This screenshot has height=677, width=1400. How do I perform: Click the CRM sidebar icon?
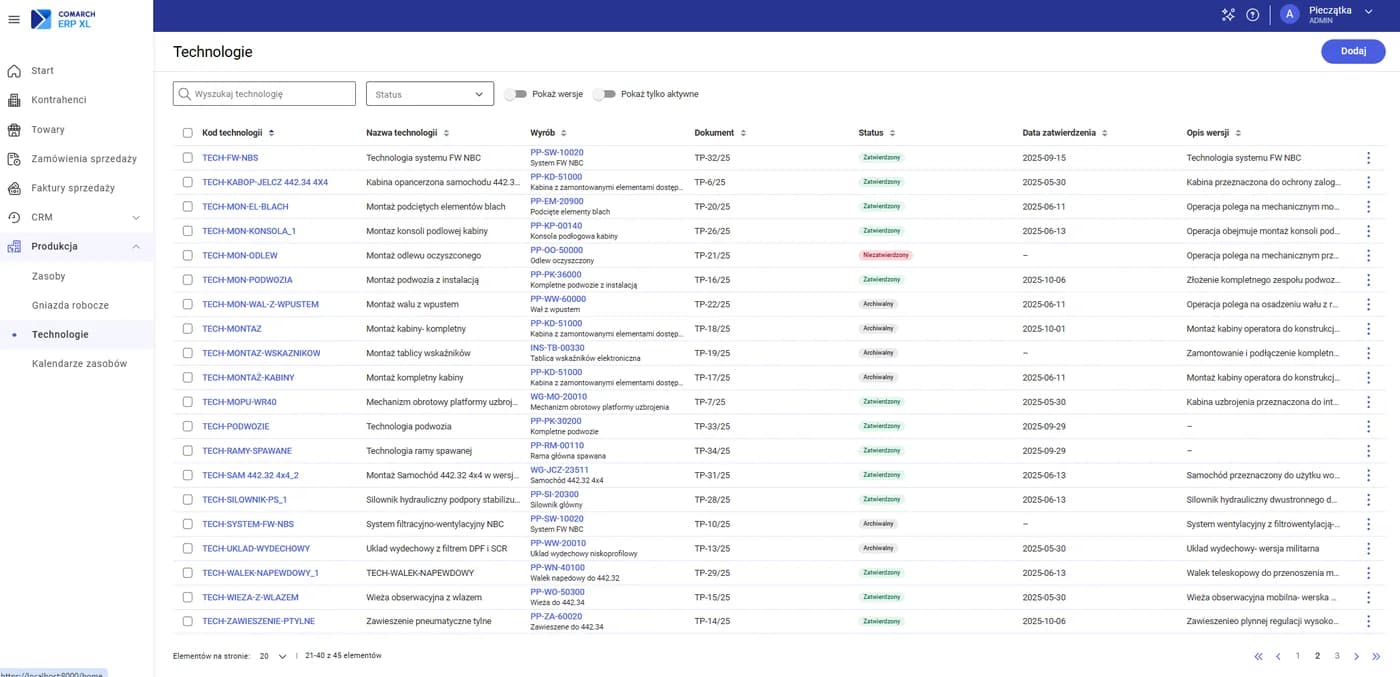14,217
